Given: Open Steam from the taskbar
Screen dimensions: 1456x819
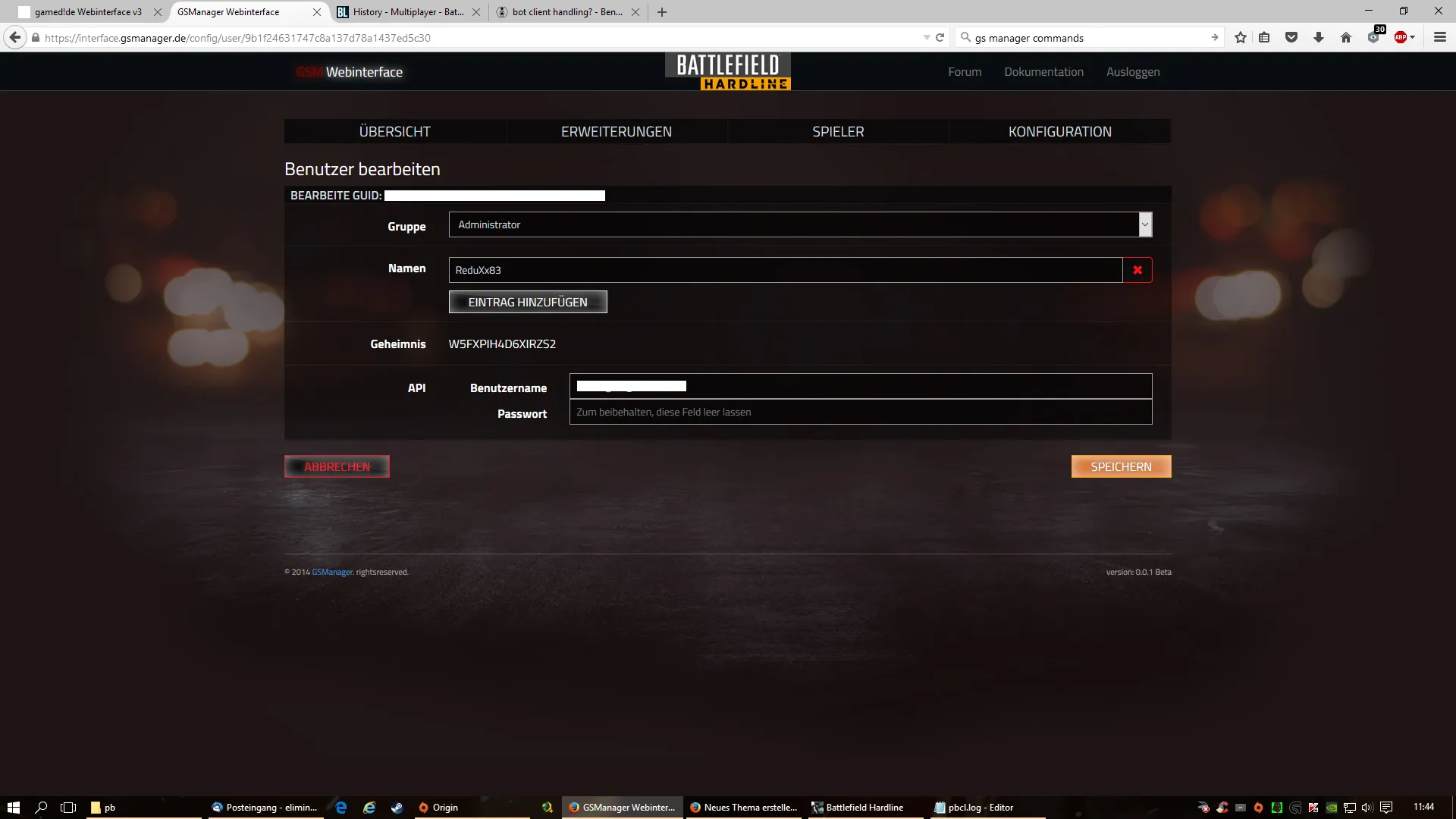Looking at the screenshot, I should 397,808.
